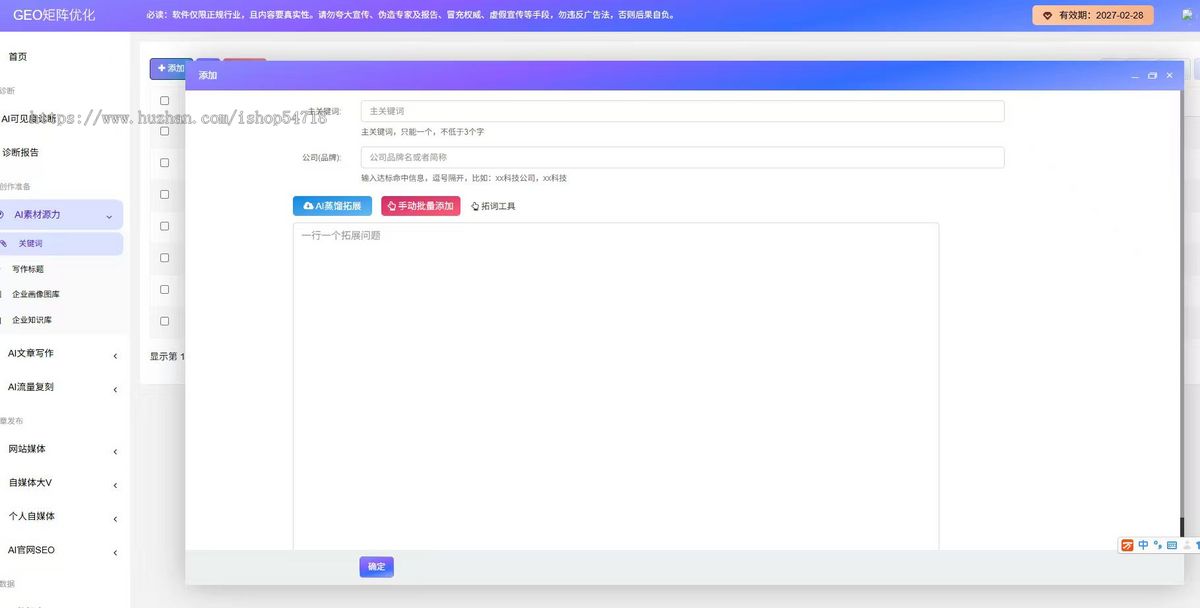Toggle the select-all checkbox in table header
This screenshot has height=608, width=1200.
[x=165, y=100]
